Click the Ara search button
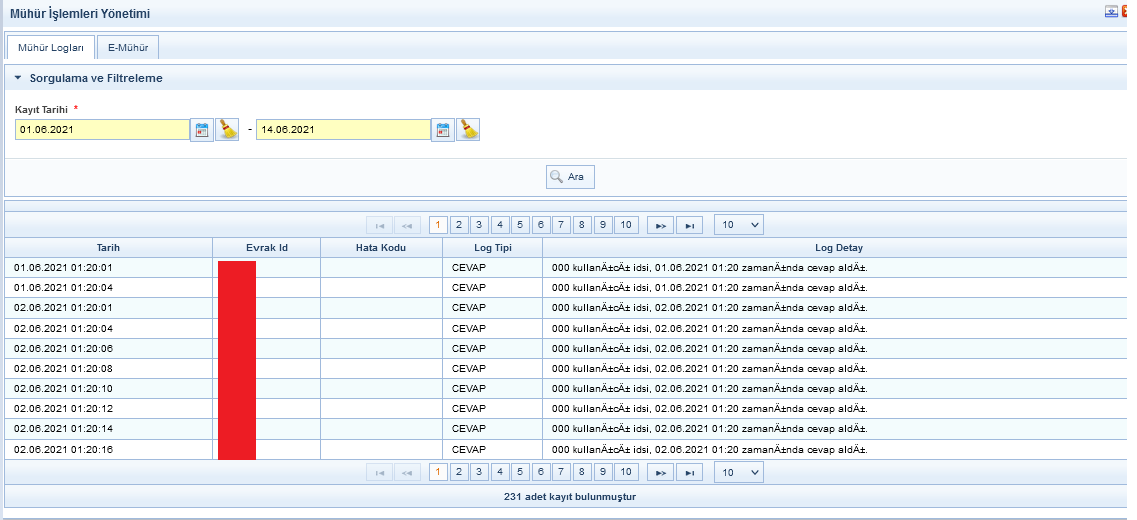 570,177
